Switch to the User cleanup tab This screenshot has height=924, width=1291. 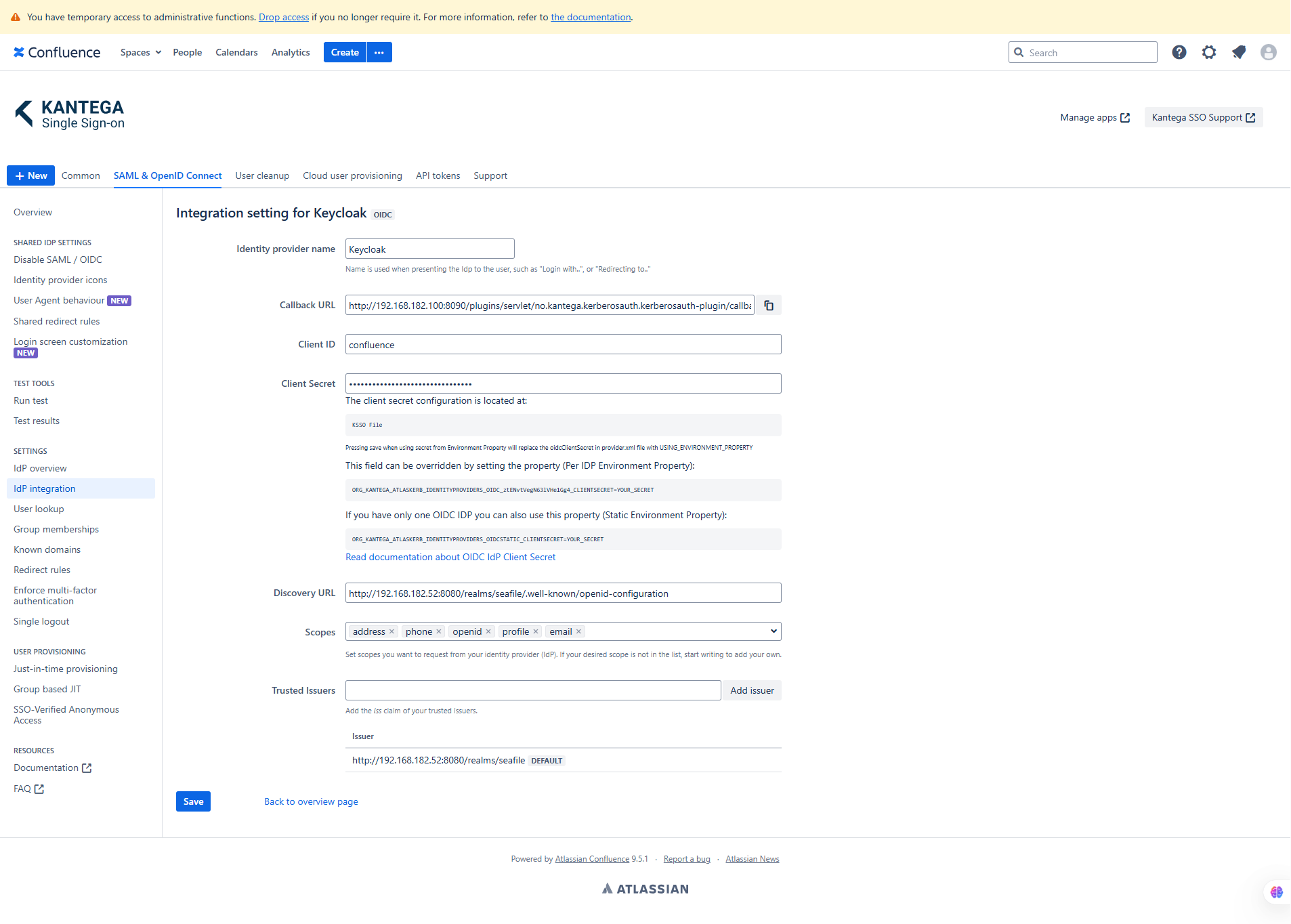tap(262, 175)
